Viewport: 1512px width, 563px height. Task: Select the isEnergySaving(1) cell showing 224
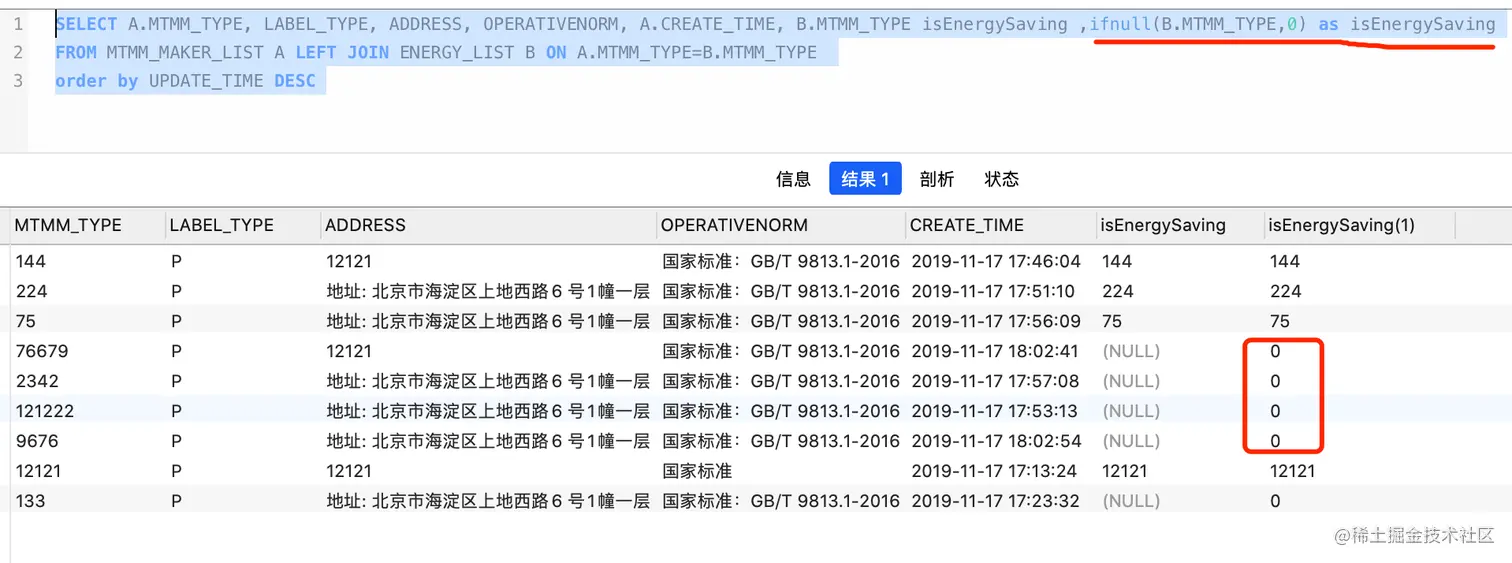1285,291
